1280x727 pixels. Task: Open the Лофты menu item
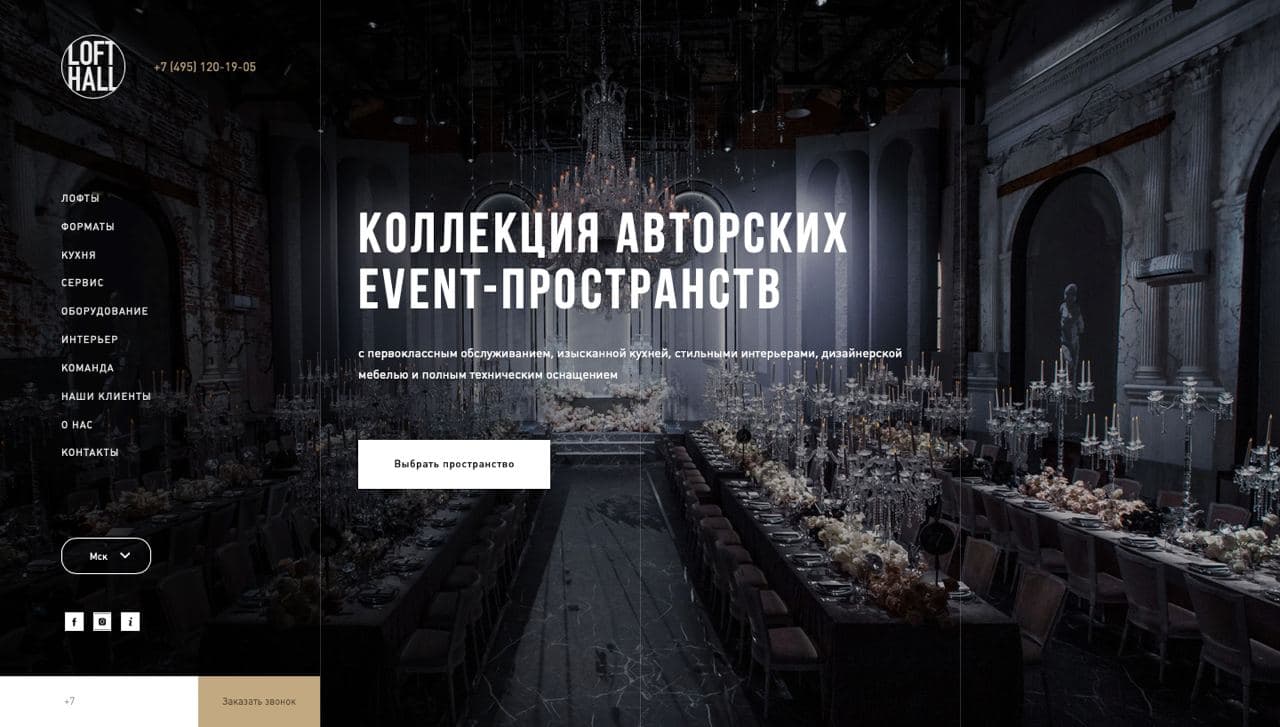point(80,198)
